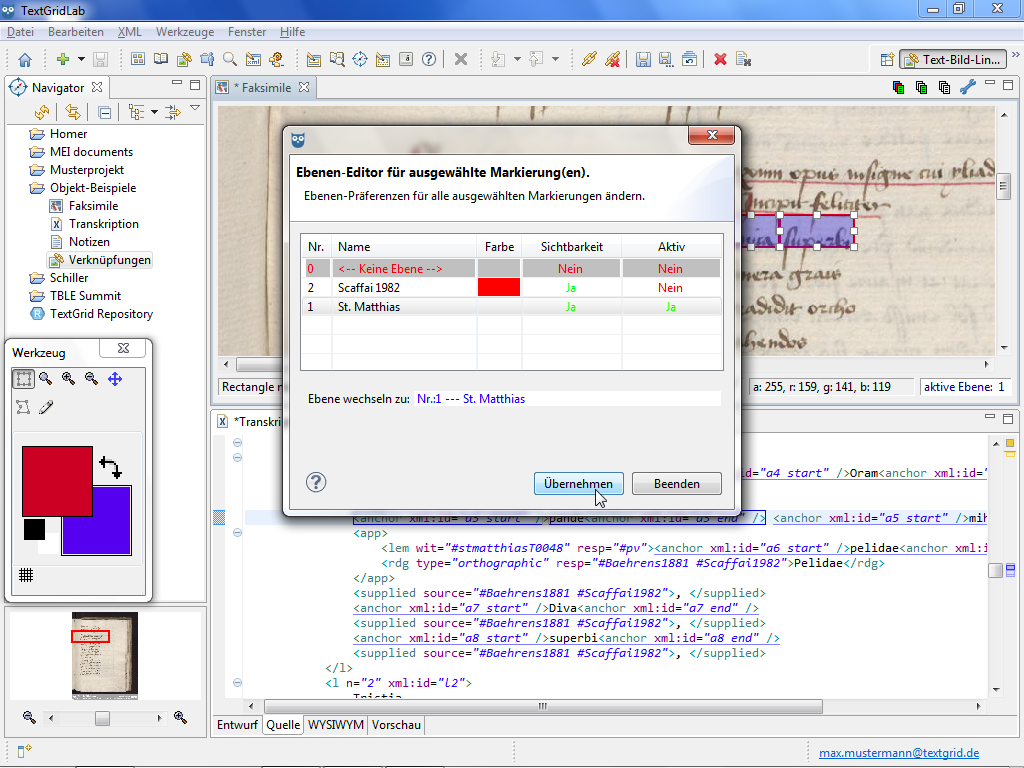Viewport: 1024px width, 768px height.
Task: Click the Beenden button
Action: pos(676,484)
